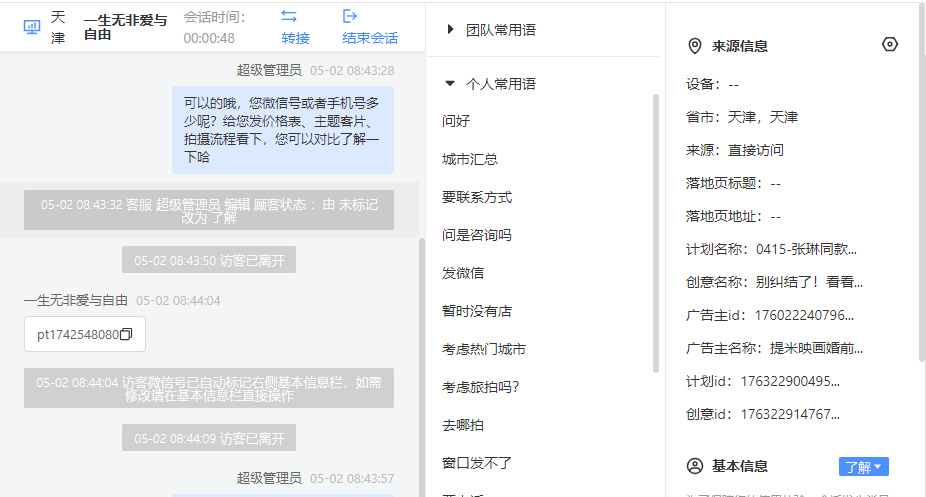Copy the WeChat ID pt1742548080

click(x=126, y=335)
